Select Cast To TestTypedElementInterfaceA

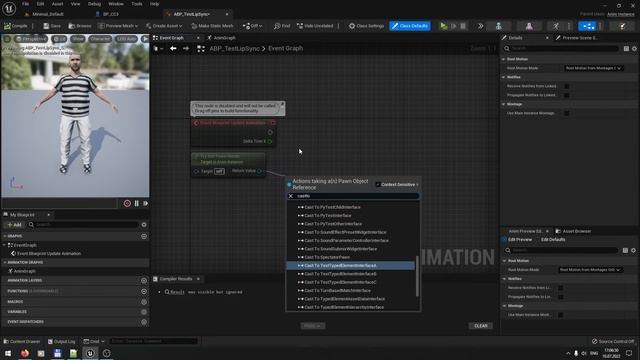351,265
